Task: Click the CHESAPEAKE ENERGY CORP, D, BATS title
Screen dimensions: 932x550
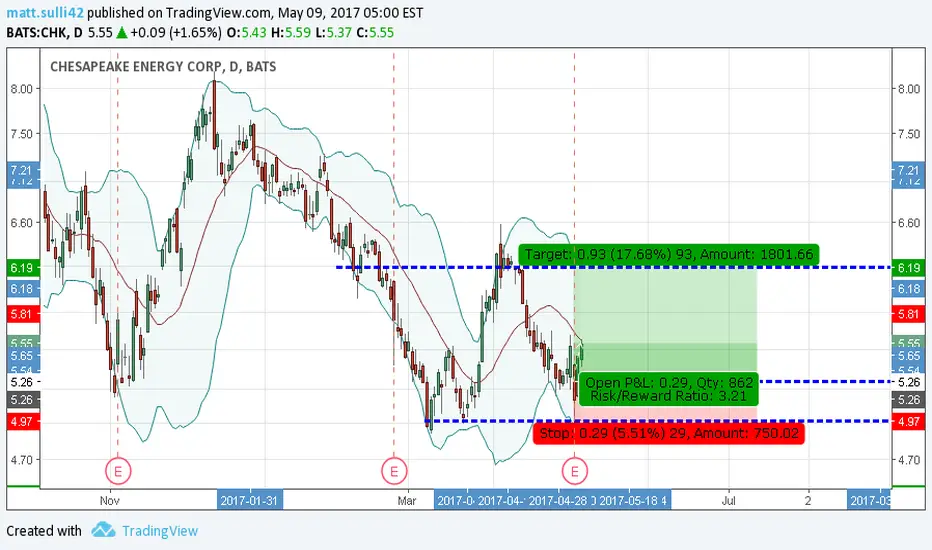Action: (163, 66)
